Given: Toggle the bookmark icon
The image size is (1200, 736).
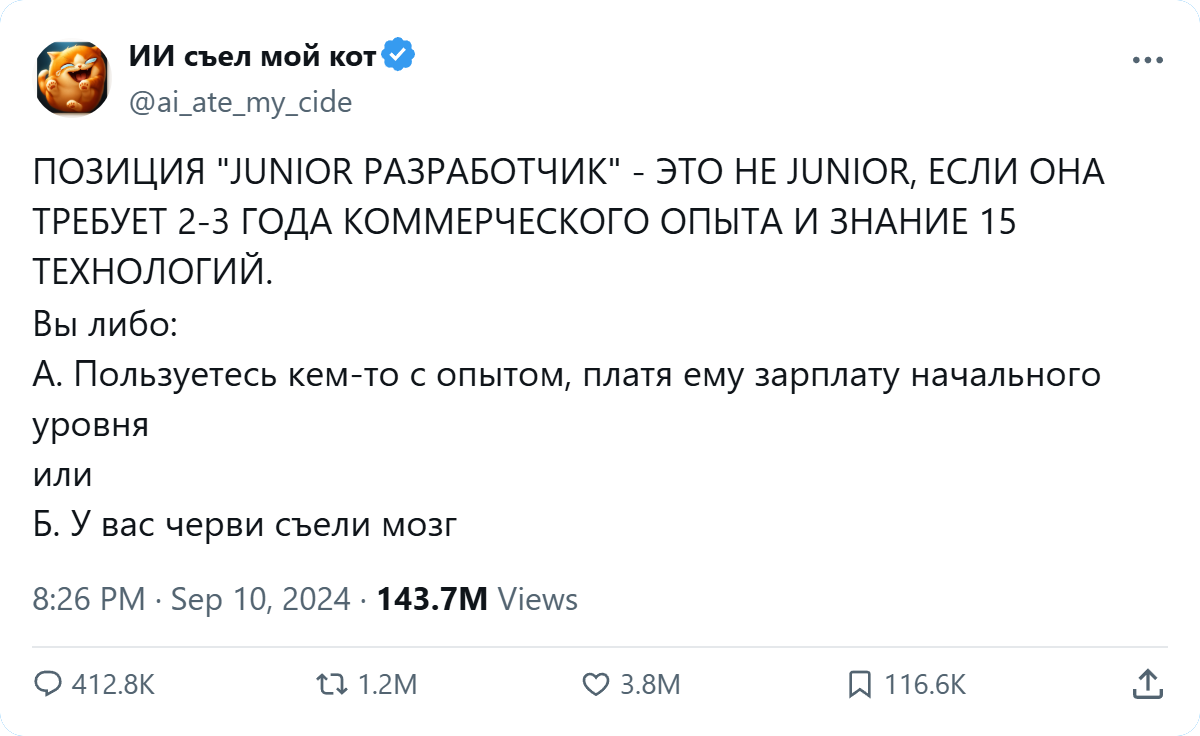Looking at the screenshot, I should pos(858,684).
